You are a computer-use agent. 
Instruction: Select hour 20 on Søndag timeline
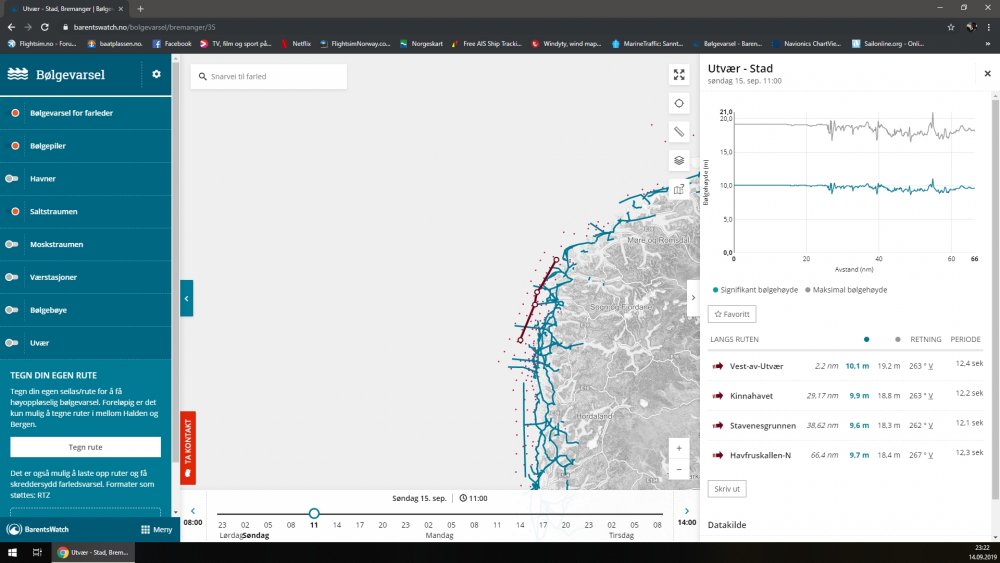click(383, 525)
